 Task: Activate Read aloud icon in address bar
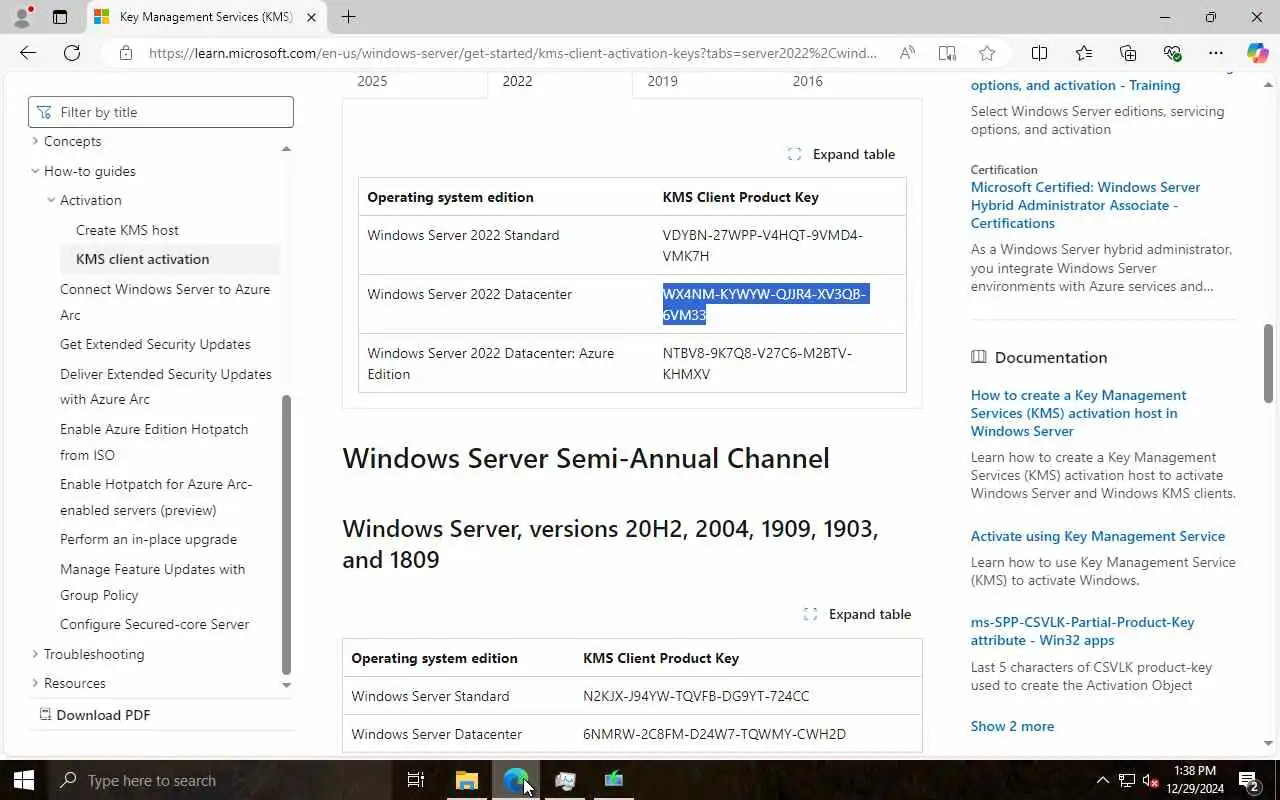(x=907, y=53)
